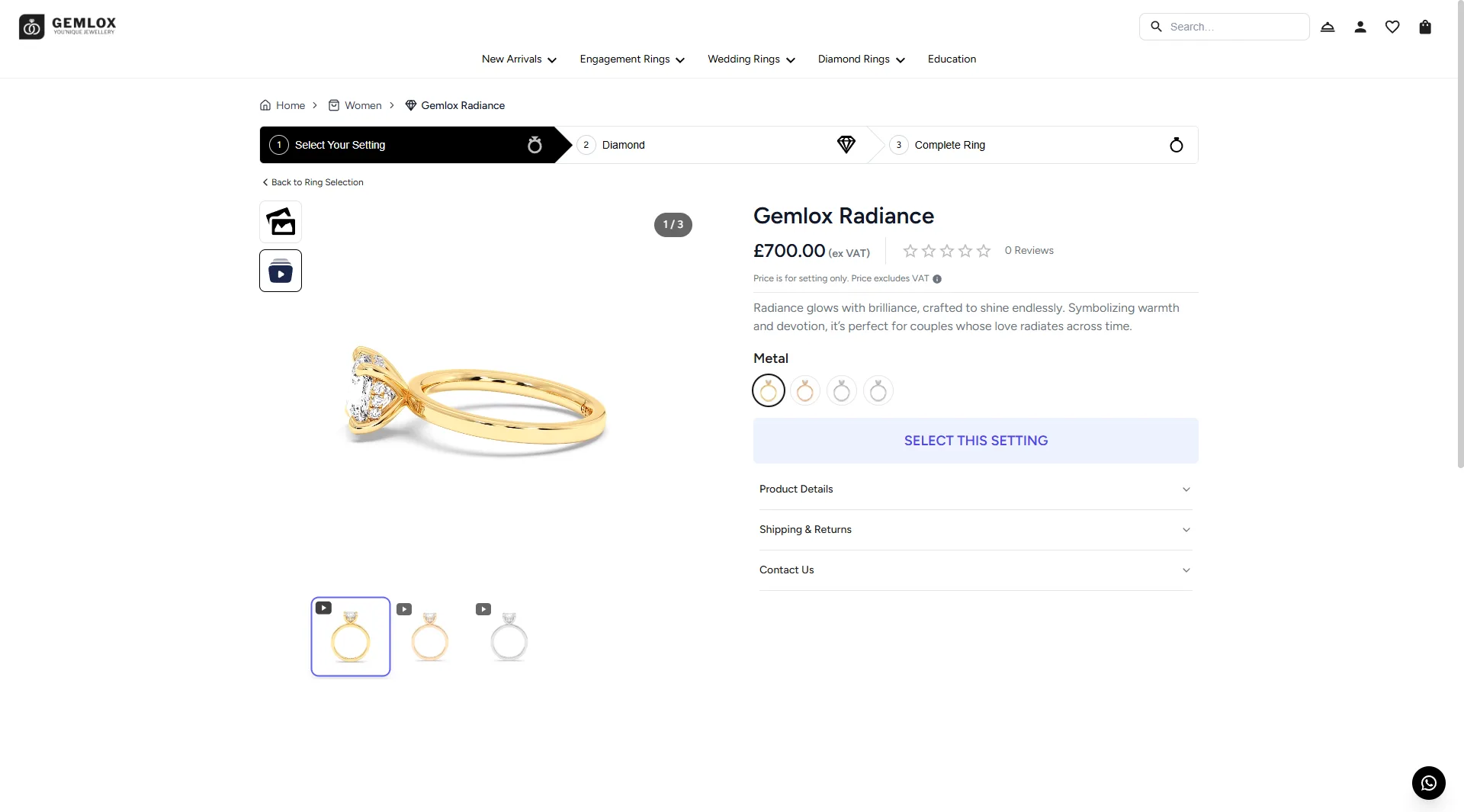Image resolution: width=1464 pixels, height=812 pixels.
Task: Expand the Product Details section
Action: [x=975, y=489]
